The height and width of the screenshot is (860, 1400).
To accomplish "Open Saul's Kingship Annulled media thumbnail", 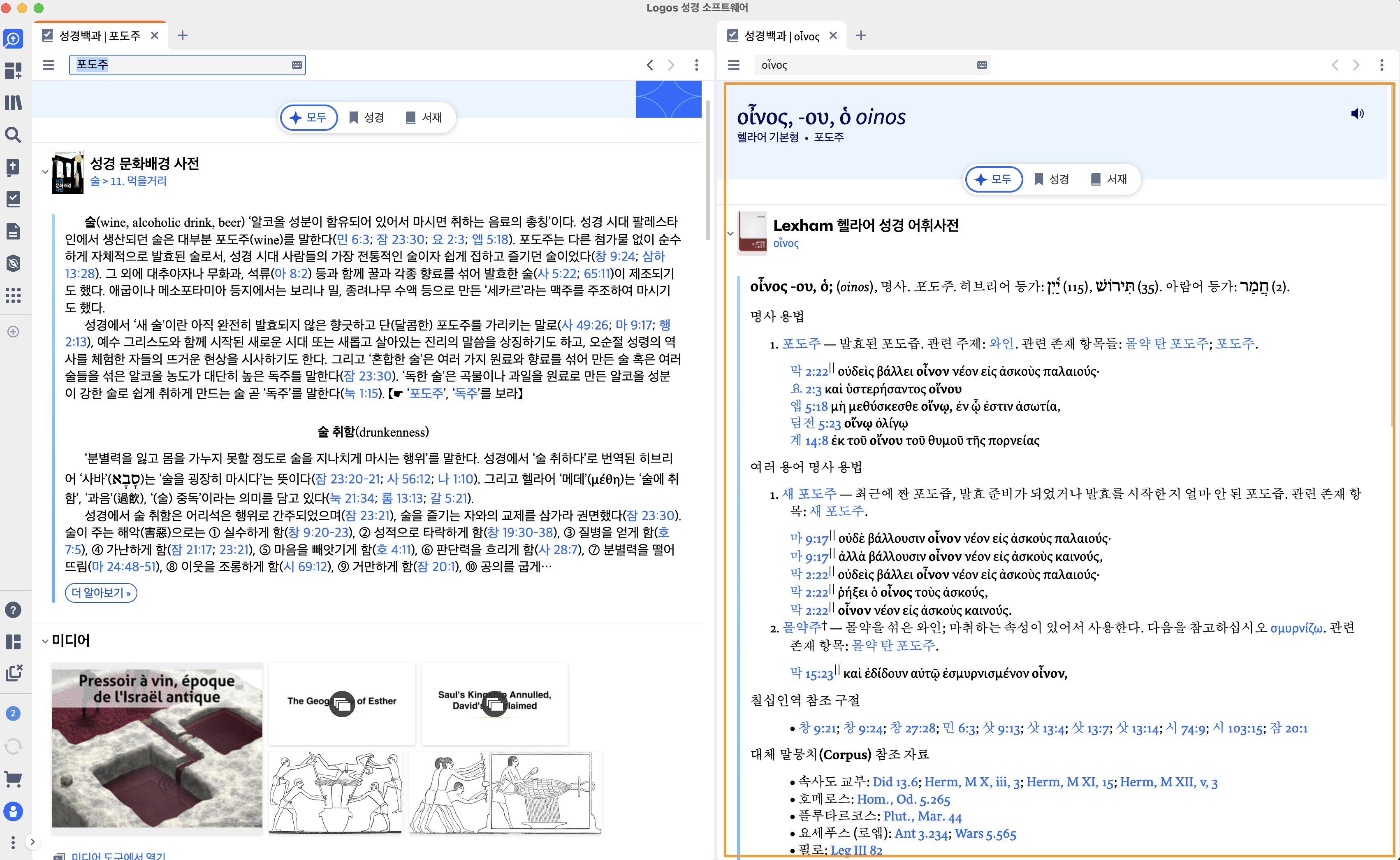I will 494,704.
